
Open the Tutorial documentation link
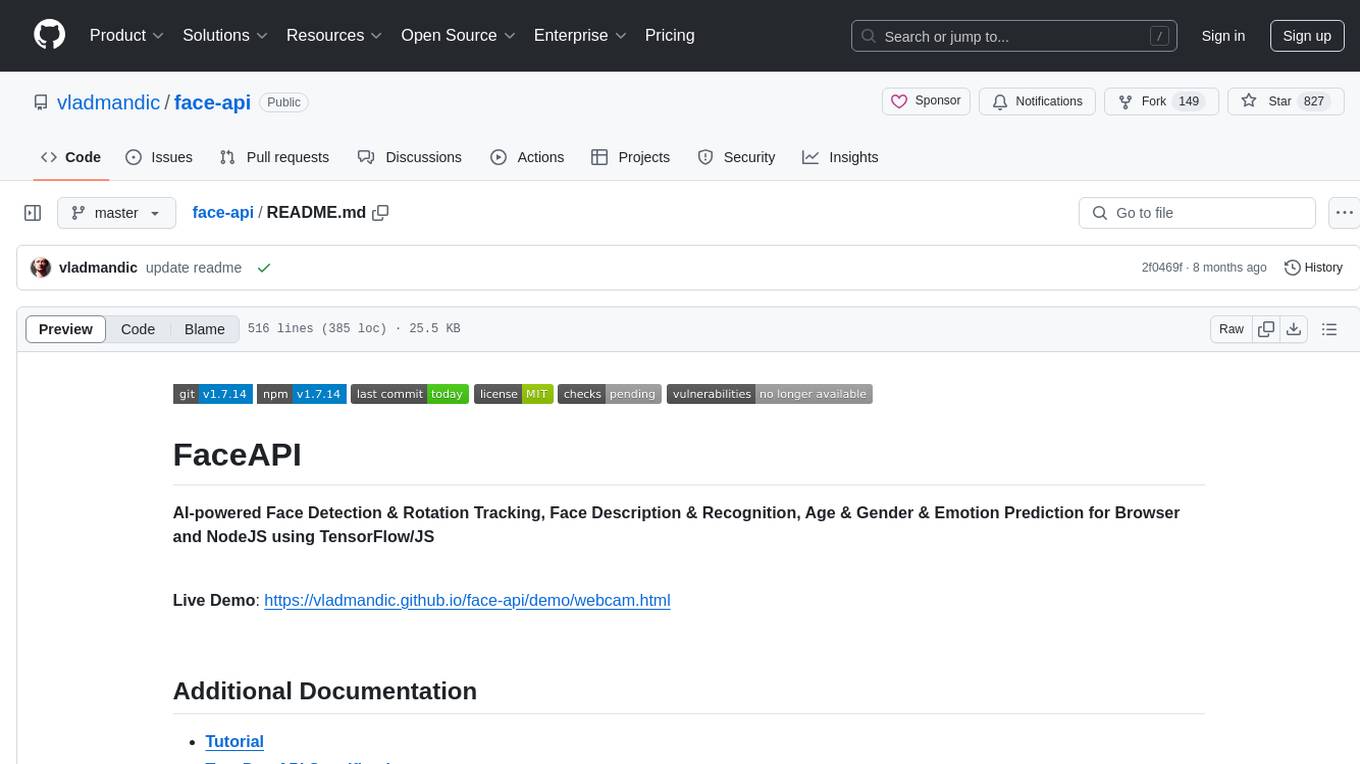point(234,741)
